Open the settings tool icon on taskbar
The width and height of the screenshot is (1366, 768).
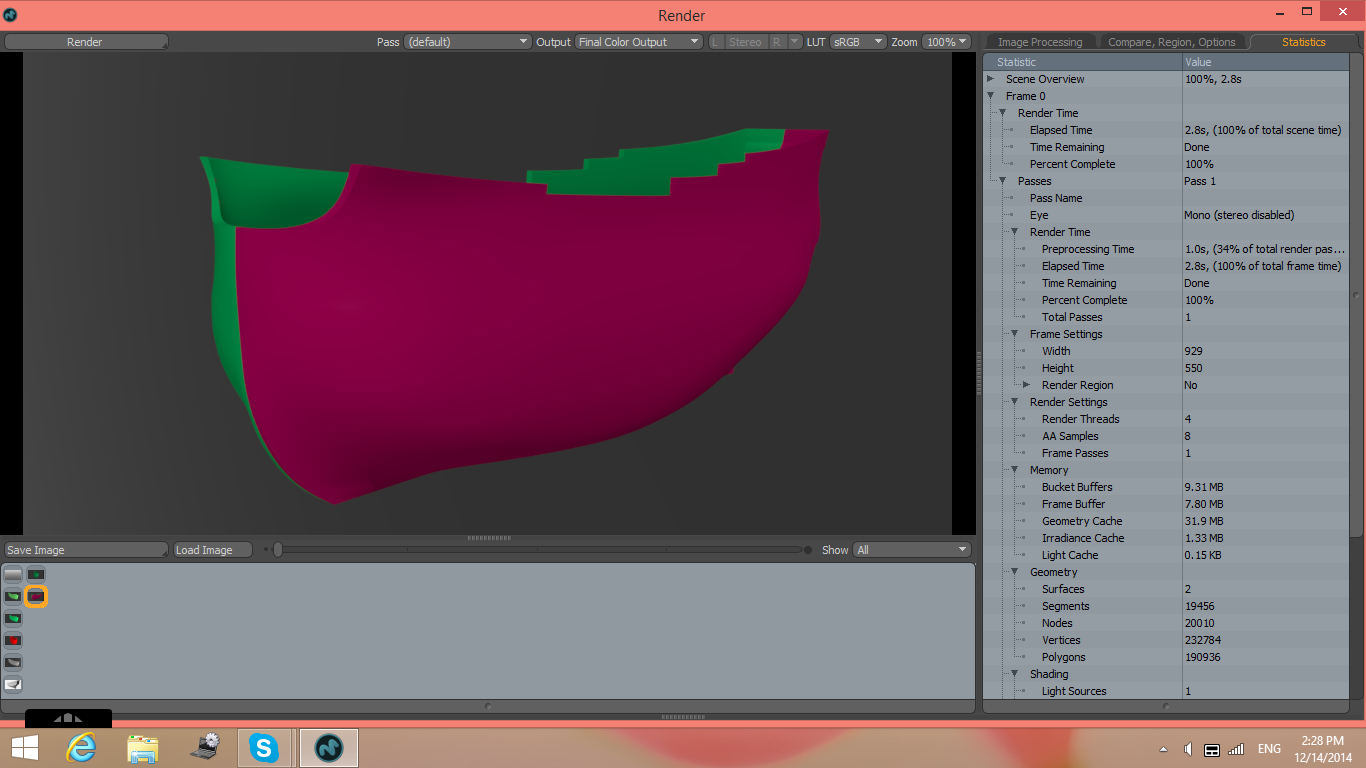click(206, 747)
